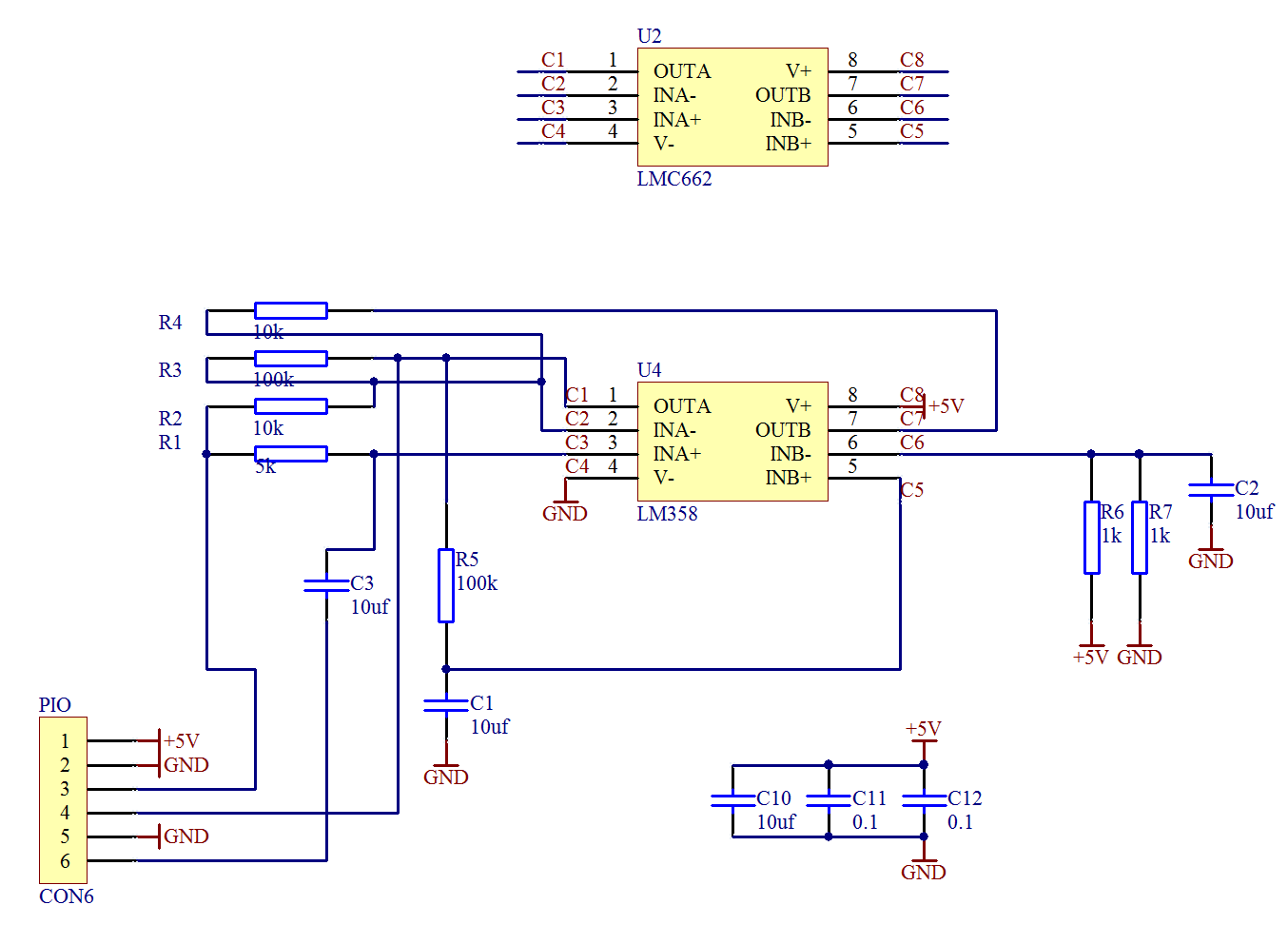This screenshot has width=1288, height=925.
Task: Click the V+ pin name on U2
Action: coord(798,71)
